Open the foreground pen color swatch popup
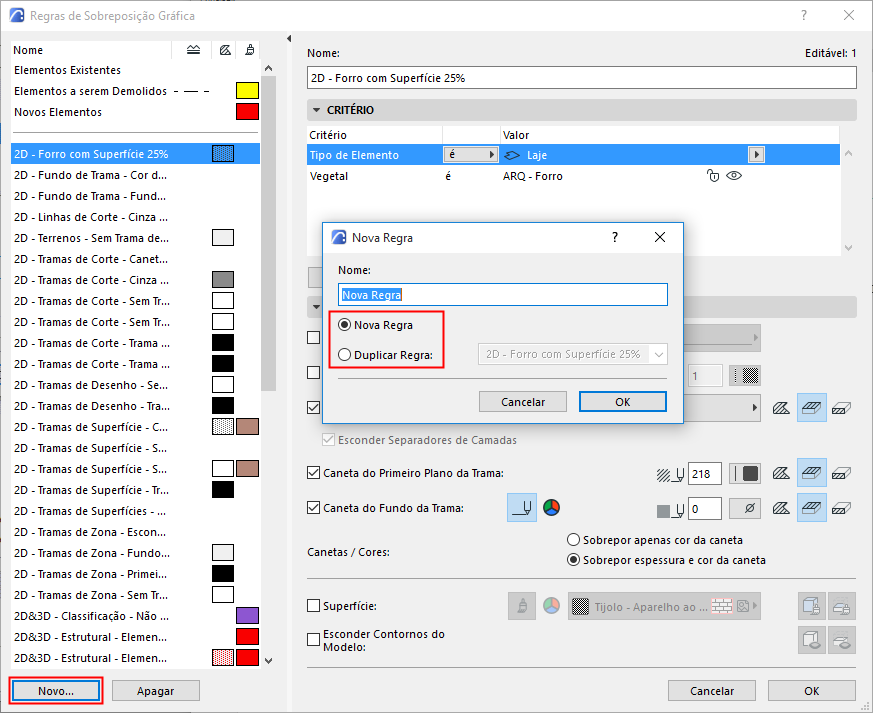The width and height of the screenshot is (873, 713). point(745,474)
